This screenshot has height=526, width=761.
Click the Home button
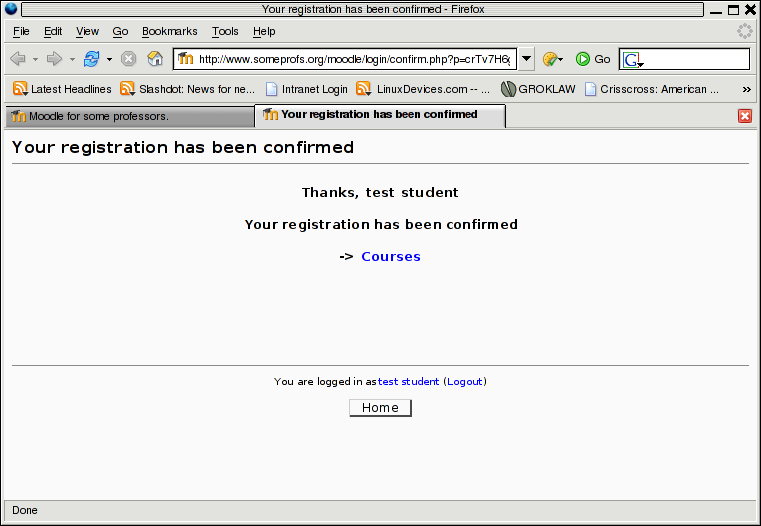(x=380, y=408)
